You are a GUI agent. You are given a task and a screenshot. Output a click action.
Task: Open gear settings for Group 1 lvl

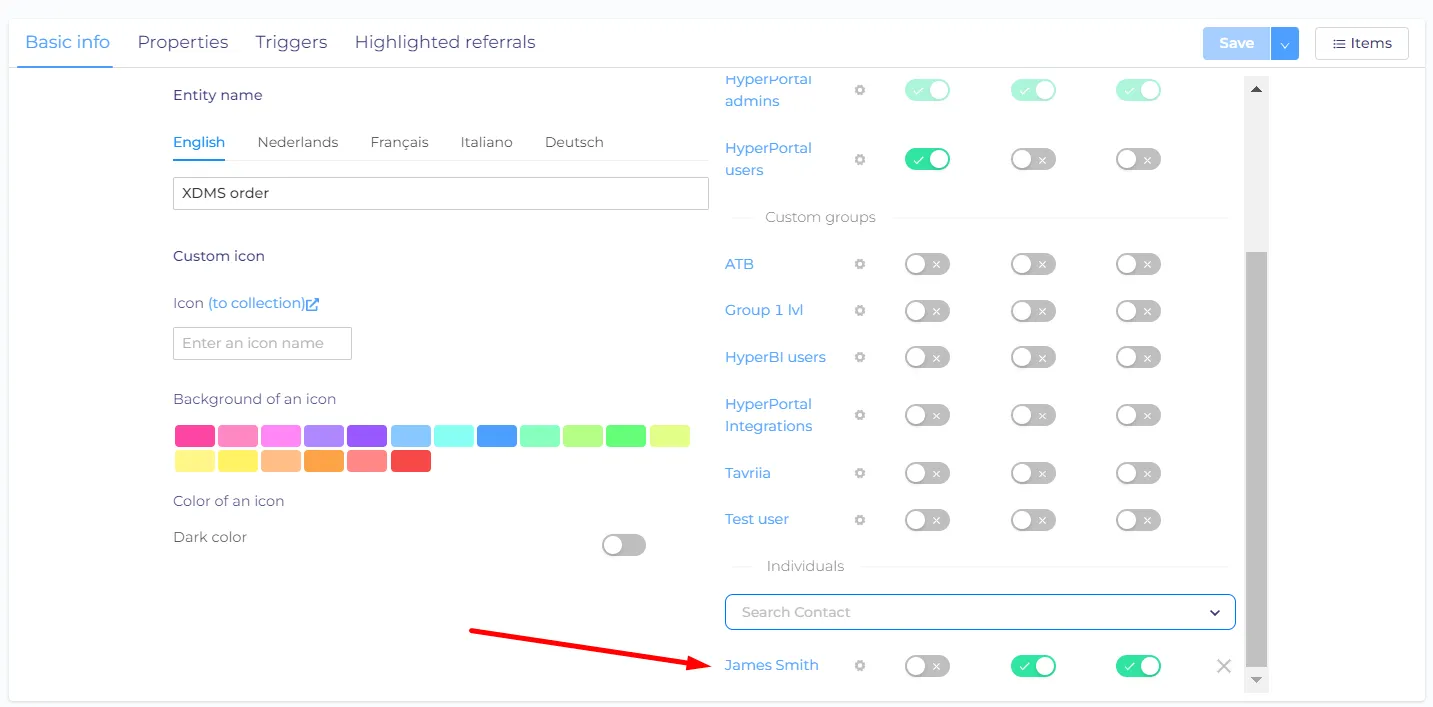click(x=859, y=311)
